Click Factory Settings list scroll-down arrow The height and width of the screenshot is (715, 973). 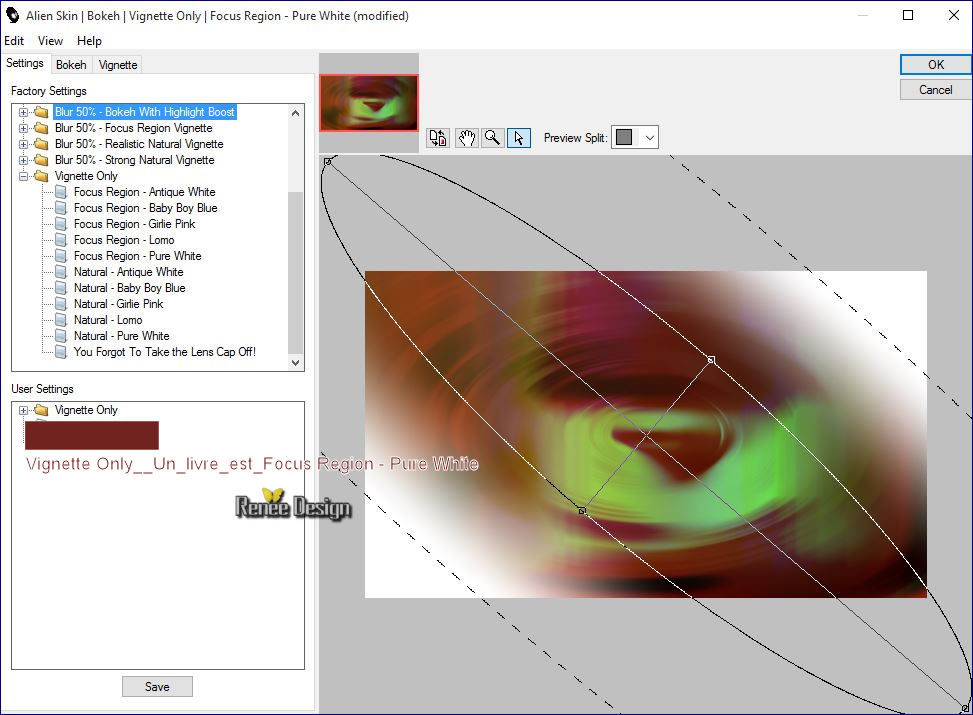(x=295, y=362)
